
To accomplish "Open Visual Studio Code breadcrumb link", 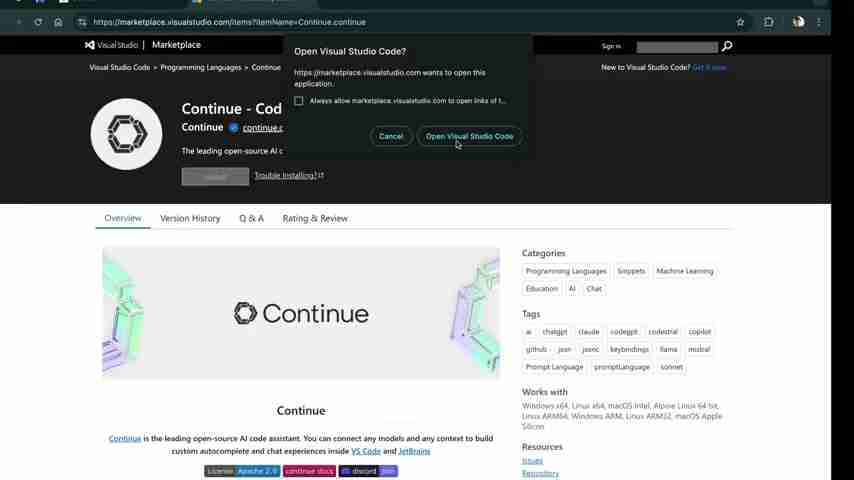I will coord(120,68).
